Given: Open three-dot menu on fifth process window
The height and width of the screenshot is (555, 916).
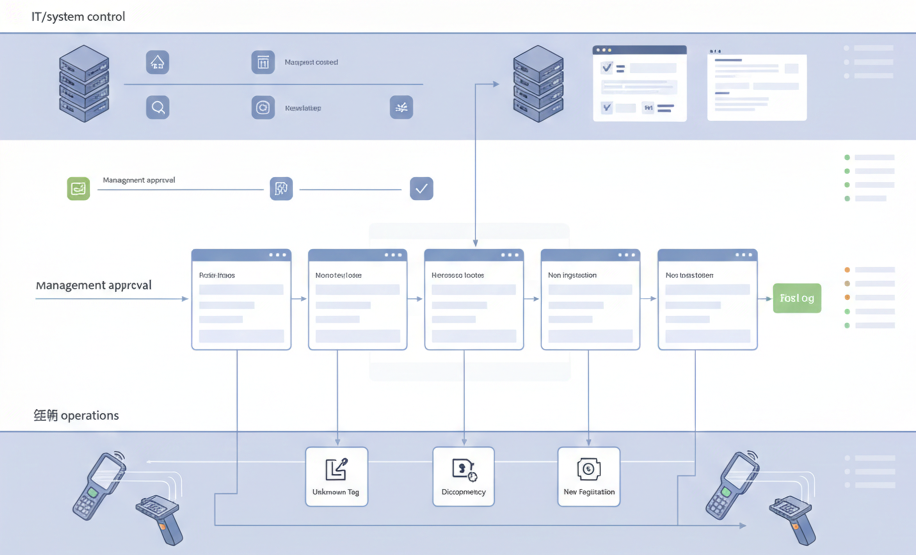Looking at the screenshot, I should point(743,255).
